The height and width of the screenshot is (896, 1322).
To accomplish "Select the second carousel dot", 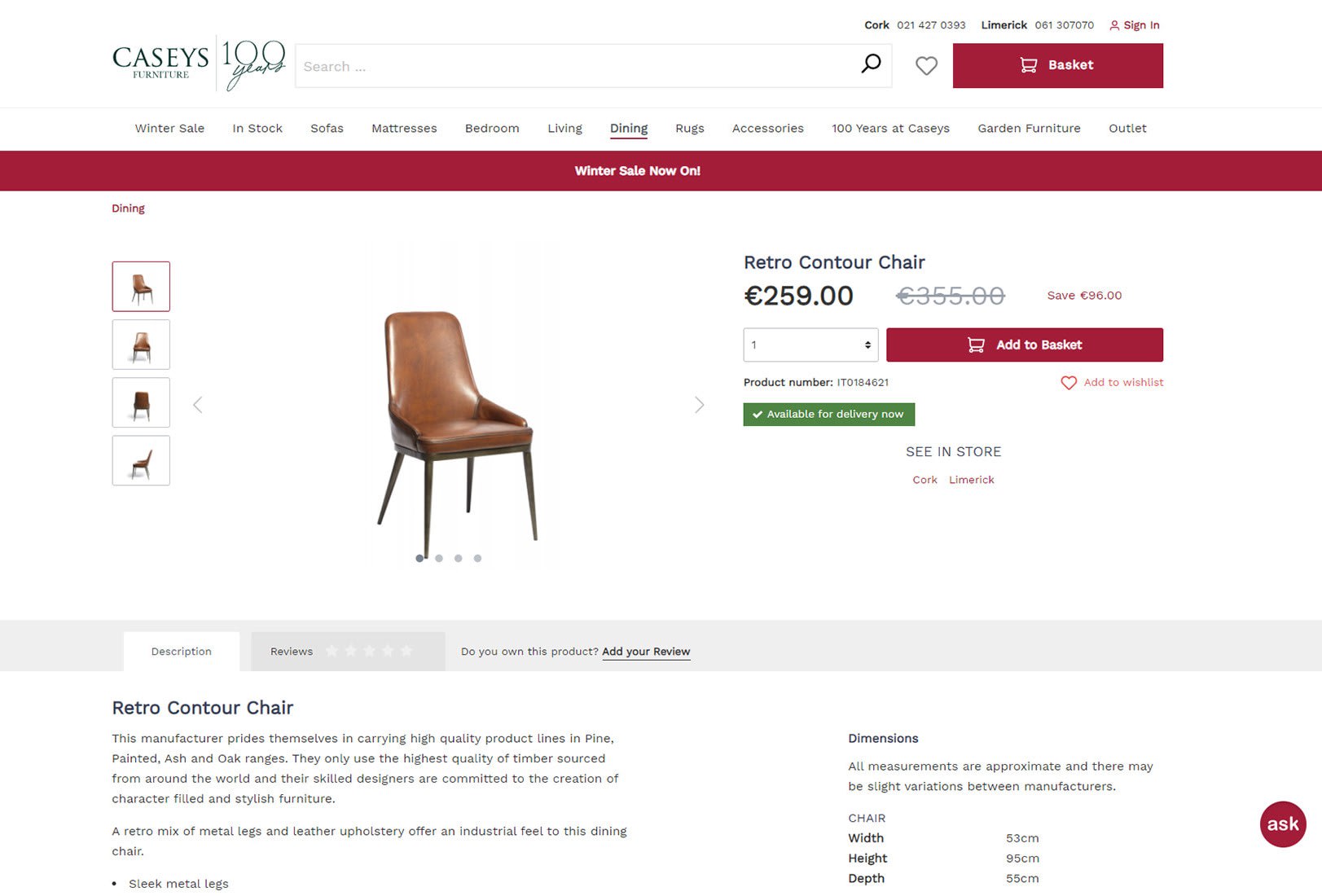I will [x=439, y=559].
